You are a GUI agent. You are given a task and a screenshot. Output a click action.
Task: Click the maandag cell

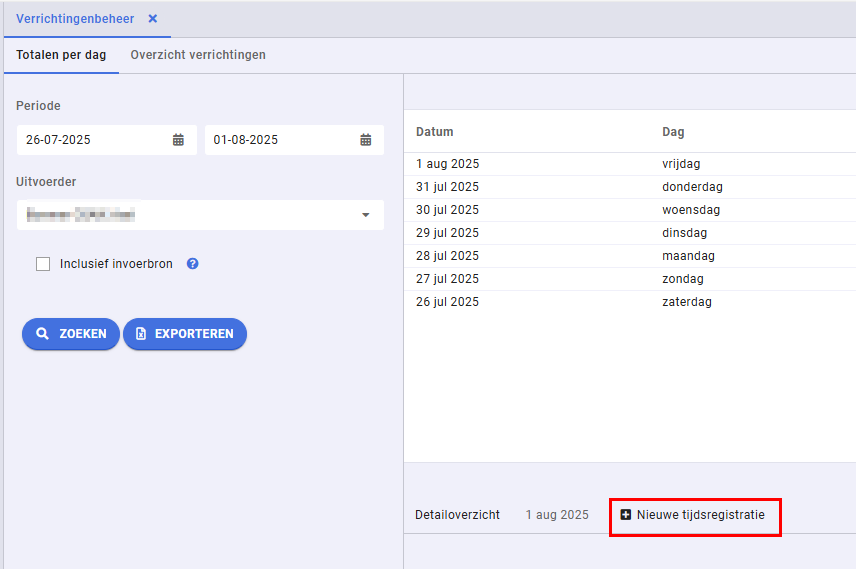pyautogui.click(x=688, y=256)
